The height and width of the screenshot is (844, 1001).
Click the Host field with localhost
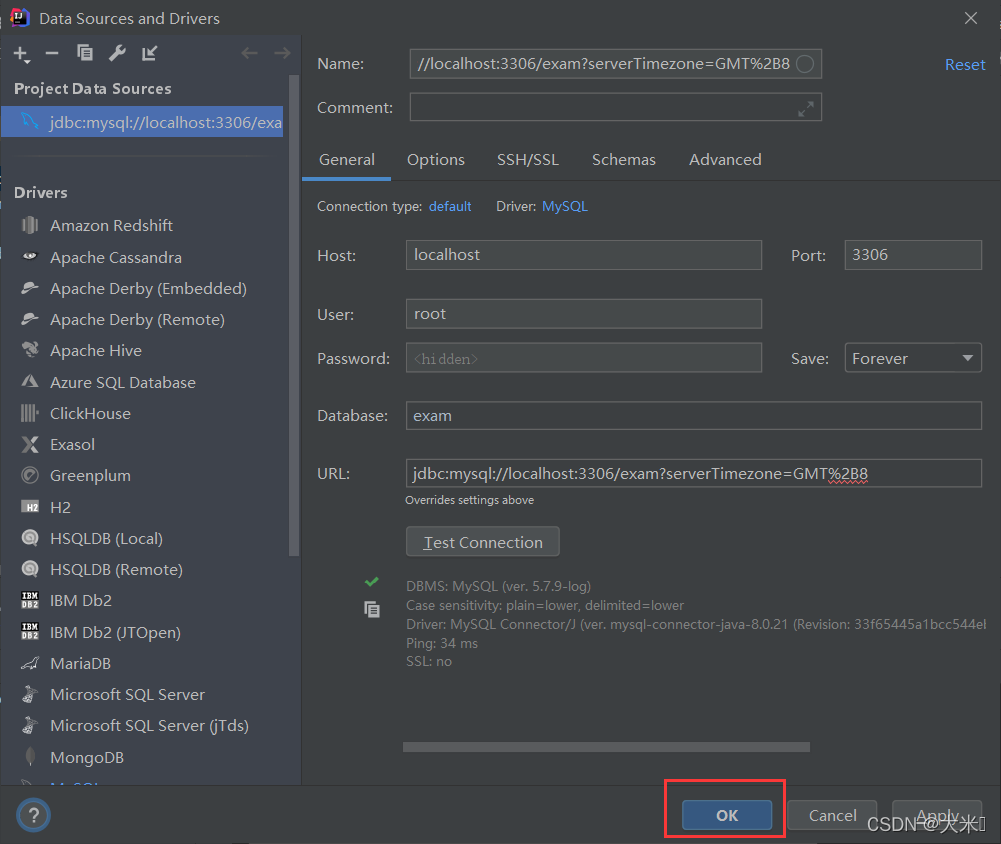click(x=583, y=255)
